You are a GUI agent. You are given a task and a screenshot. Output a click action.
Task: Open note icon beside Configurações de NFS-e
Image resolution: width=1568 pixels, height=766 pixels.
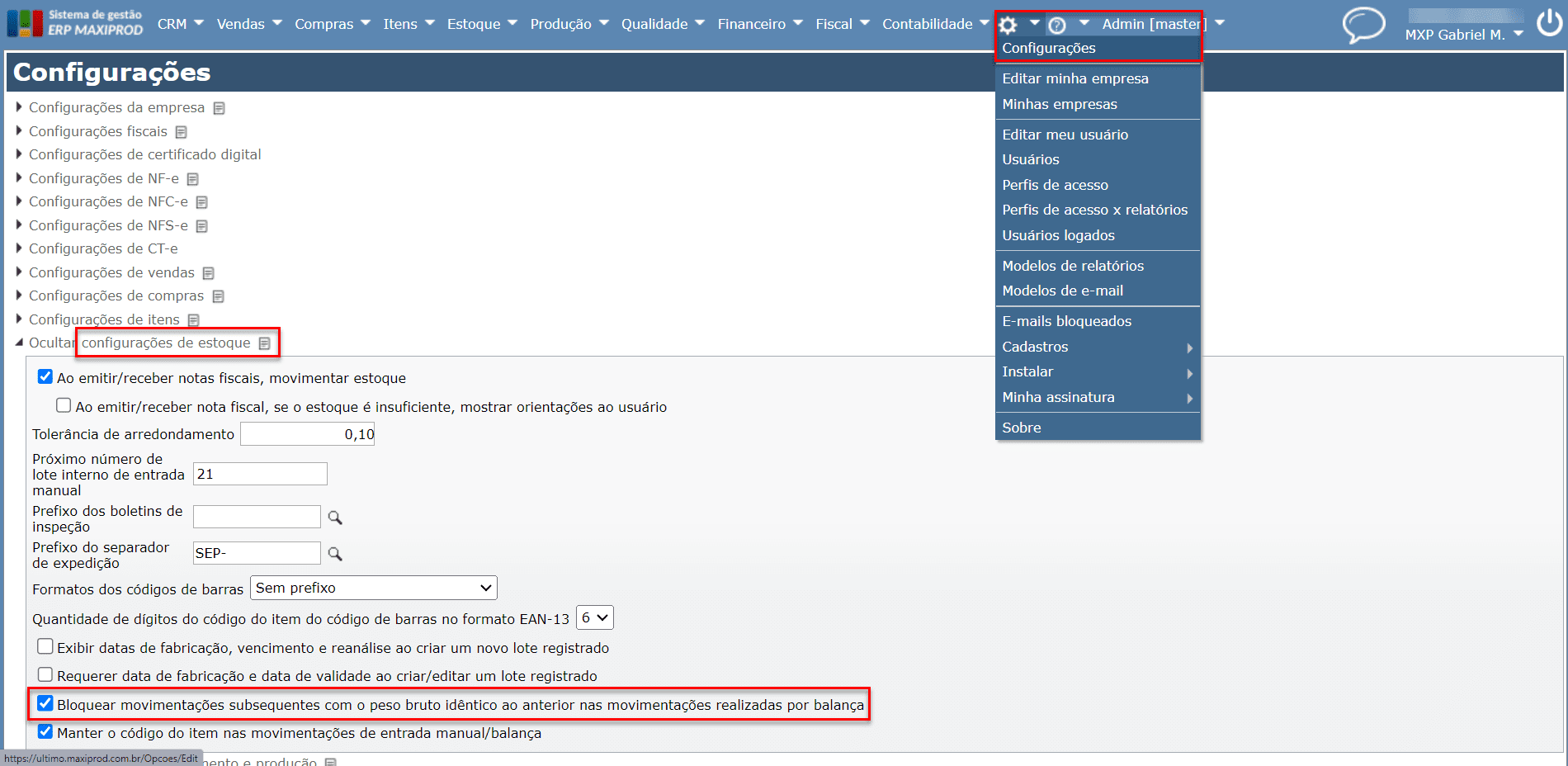click(202, 226)
